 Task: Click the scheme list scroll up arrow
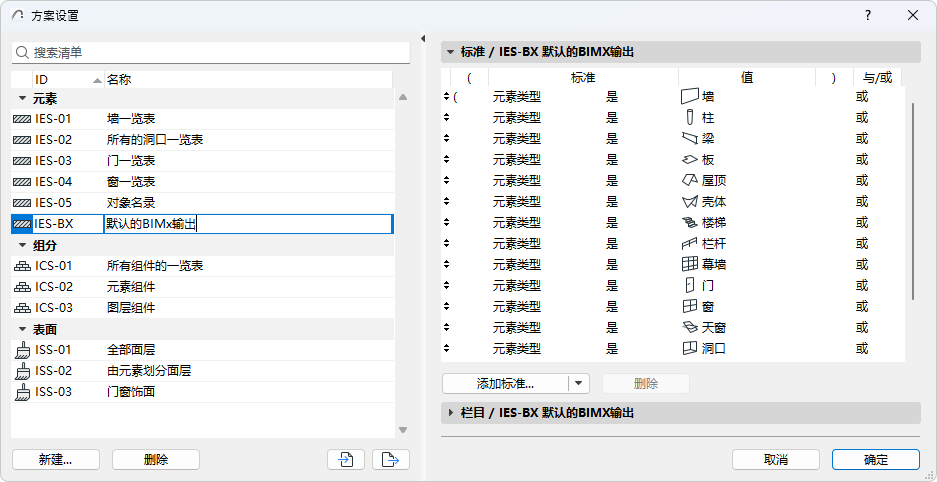pyautogui.click(x=403, y=97)
